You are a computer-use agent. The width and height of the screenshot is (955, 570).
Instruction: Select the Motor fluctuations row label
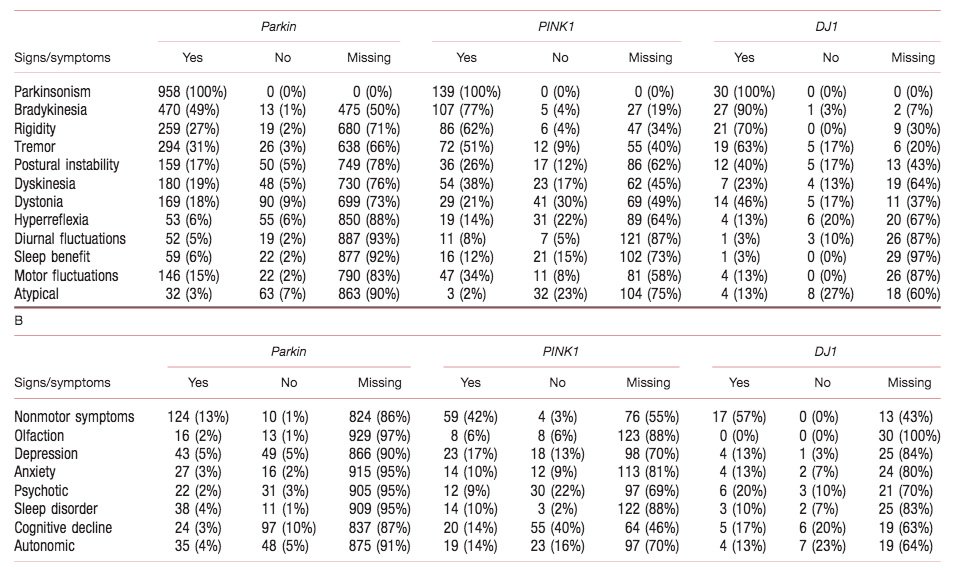coord(66,275)
